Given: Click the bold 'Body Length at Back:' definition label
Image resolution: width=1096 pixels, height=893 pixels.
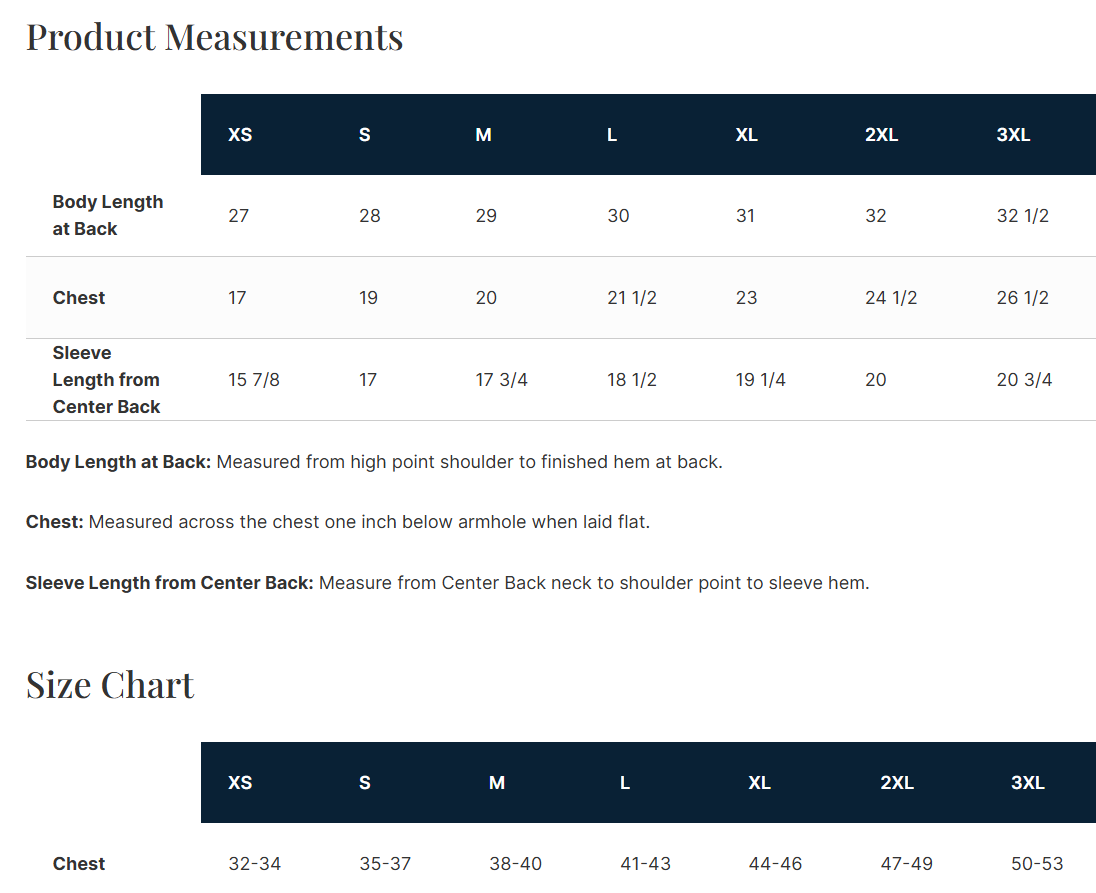Looking at the screenshot, I should tap(118, 462).
